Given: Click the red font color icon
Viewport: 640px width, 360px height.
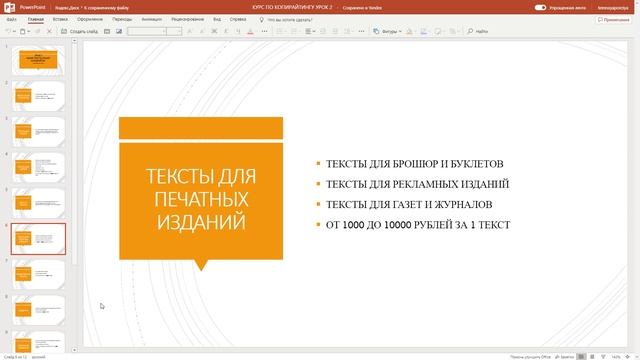Looking at the screenshot, I should (251, 31).
